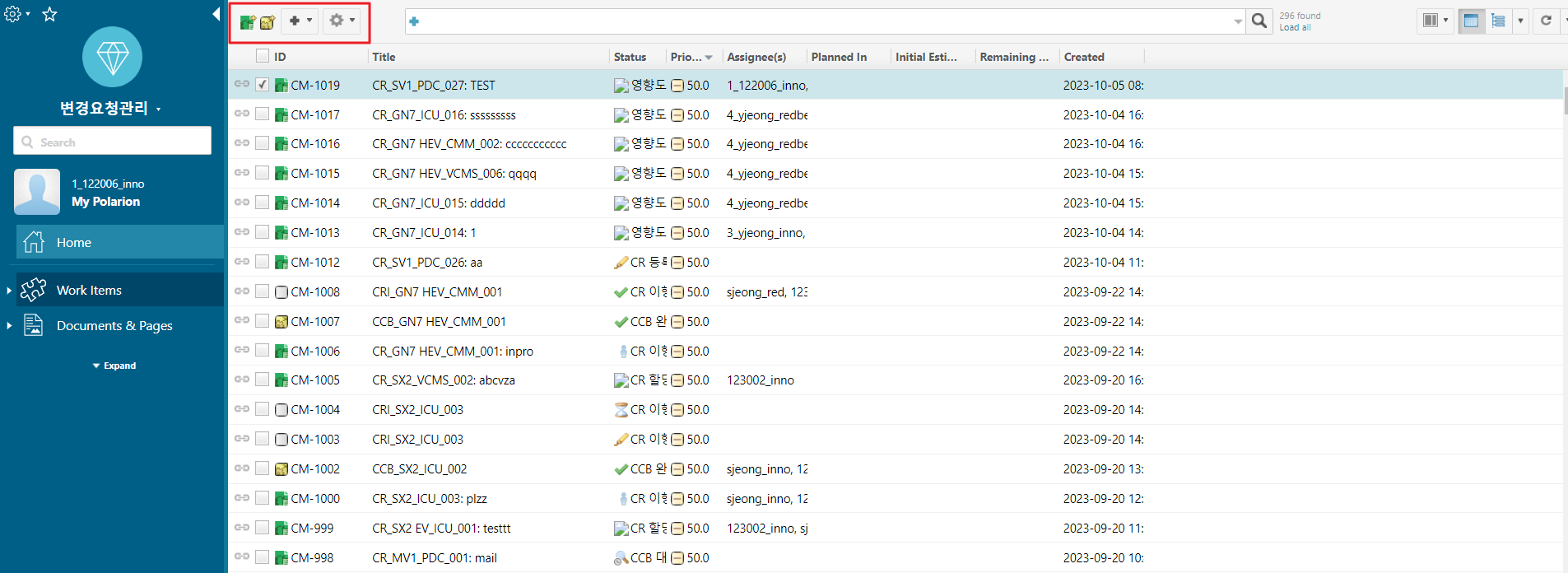Viewport: 1568px width, 573px height.
Task: Click the green create work item icon
Action: [247, 22]
